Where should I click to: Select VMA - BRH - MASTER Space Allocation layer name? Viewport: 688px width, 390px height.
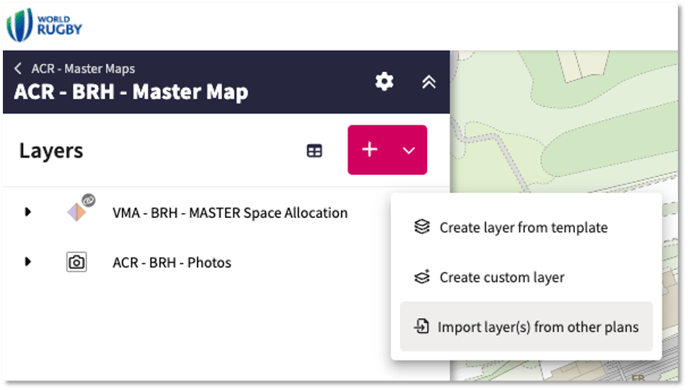coord(230,213)
